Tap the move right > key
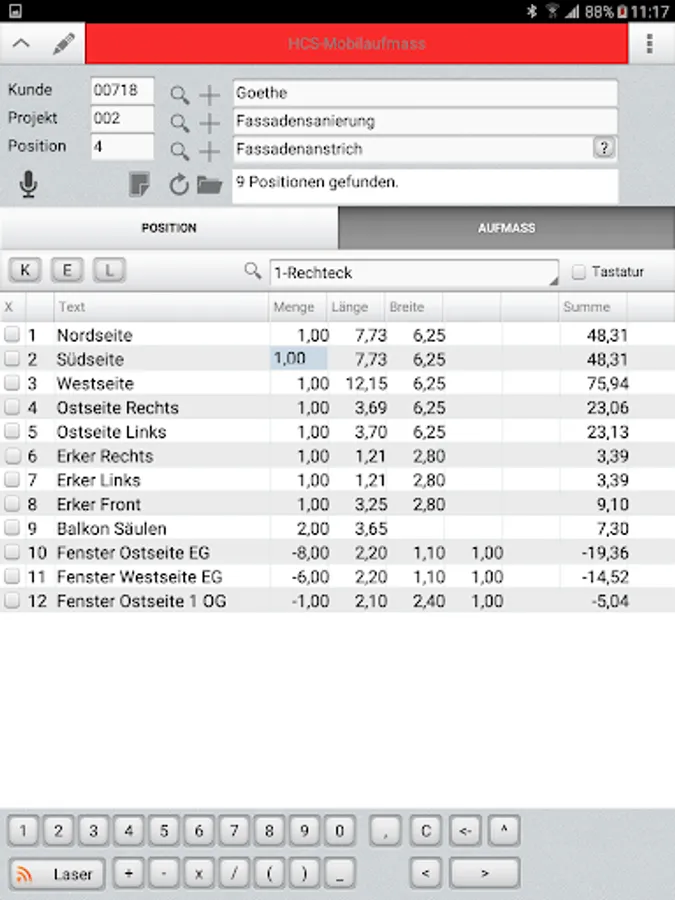 click(484, 874)
